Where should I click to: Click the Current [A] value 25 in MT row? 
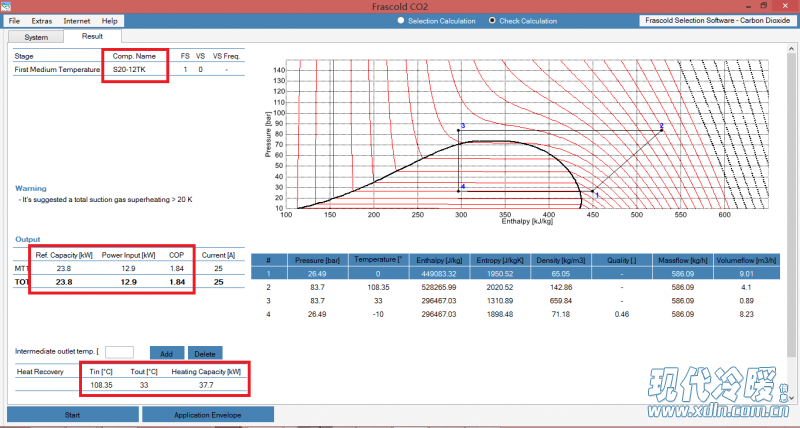click(218, 268)
